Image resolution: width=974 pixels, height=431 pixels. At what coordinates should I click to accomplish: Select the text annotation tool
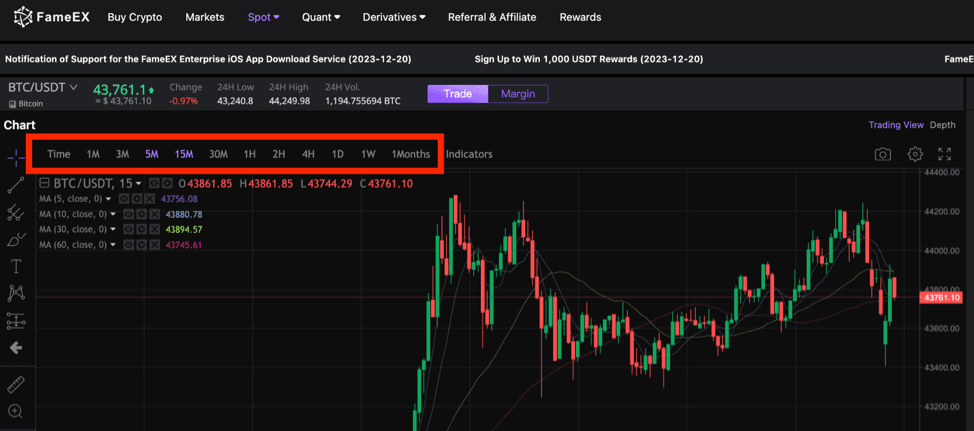(x=16, y=266)
